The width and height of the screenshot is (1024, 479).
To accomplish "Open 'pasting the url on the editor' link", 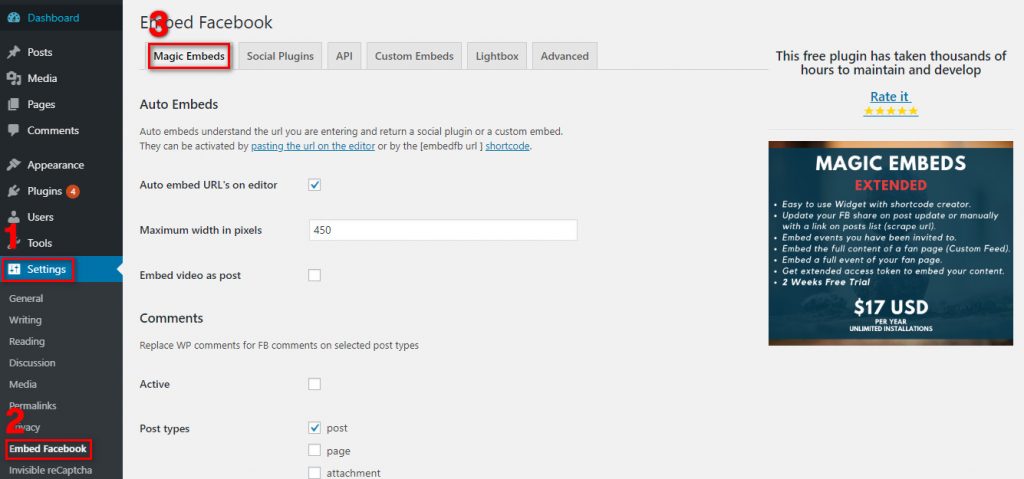I will 313,146.
